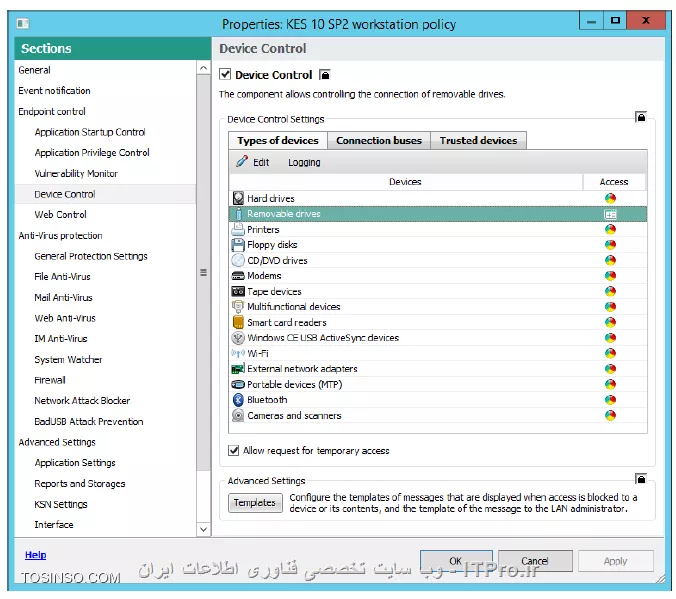Open Network Attack Blocker section
Viewport: 676px width, 599px height.
pyautogui.click(x=82, y=401)
